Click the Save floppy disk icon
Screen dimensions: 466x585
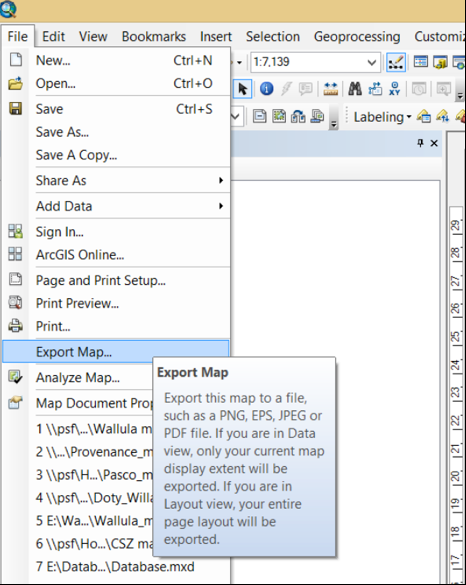coord(15,109)
